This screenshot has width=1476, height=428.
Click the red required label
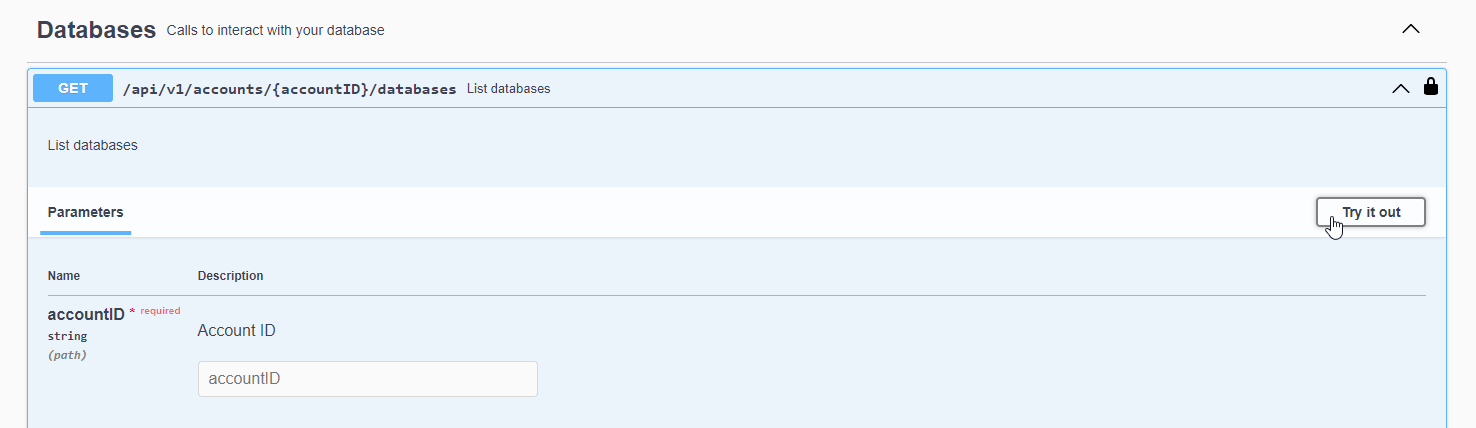tap(160, 311)
